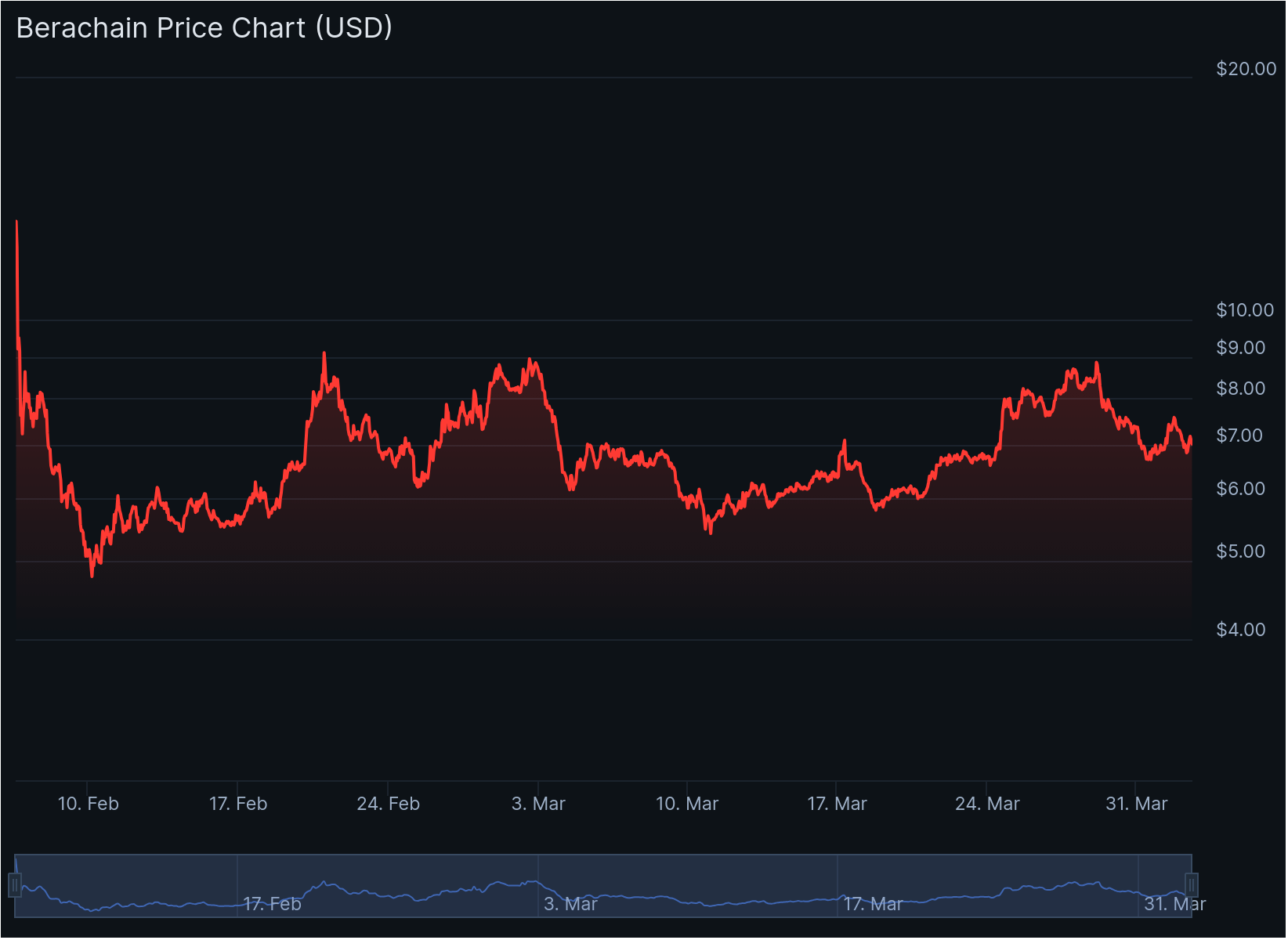Image resolution: width=1288 pixels, height=940 pixels.
Task: Click the Berachain Price Chart (USD) title
Action: (x=204, y=28)
